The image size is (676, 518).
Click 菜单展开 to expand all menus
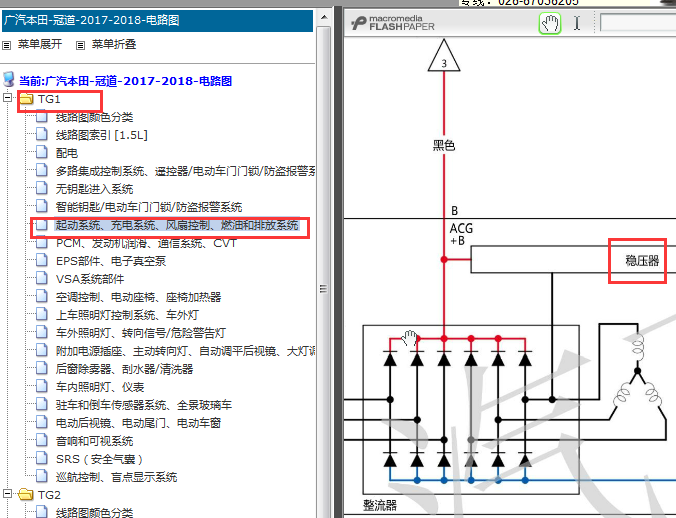[40, 44]
